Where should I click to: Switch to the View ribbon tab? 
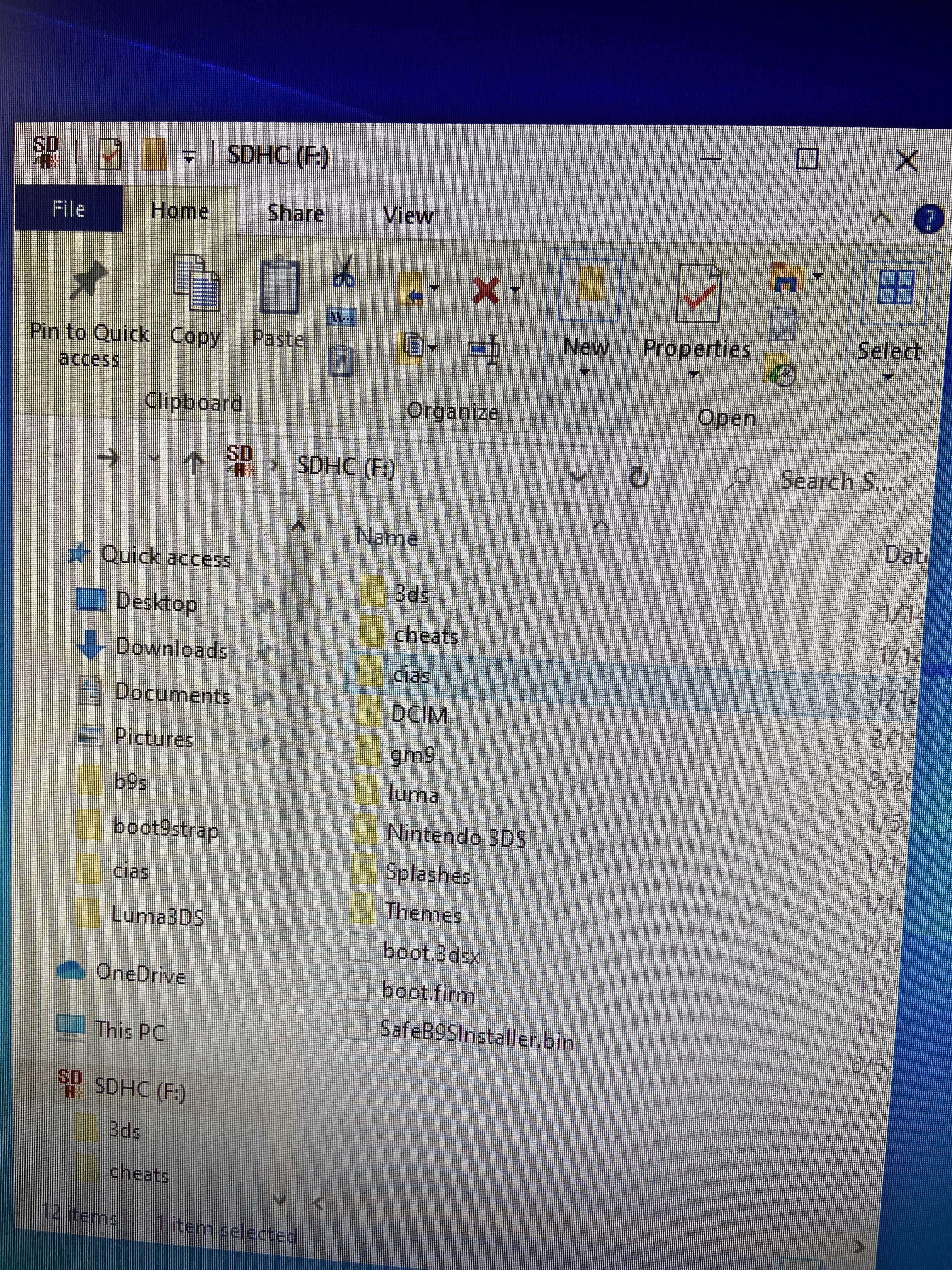[x=408, y=216]
